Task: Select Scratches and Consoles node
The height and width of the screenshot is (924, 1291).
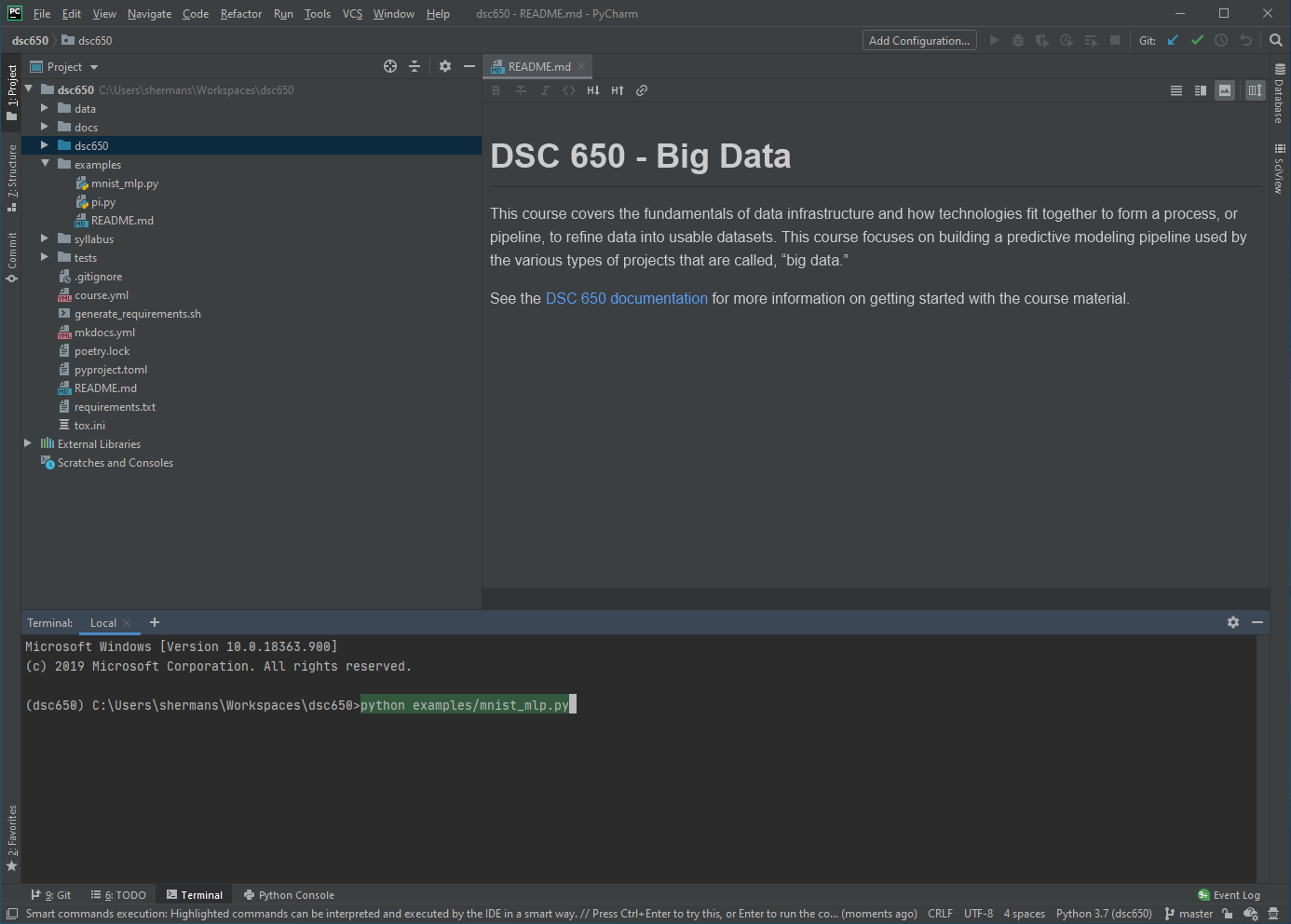Action: pos(116,463)
